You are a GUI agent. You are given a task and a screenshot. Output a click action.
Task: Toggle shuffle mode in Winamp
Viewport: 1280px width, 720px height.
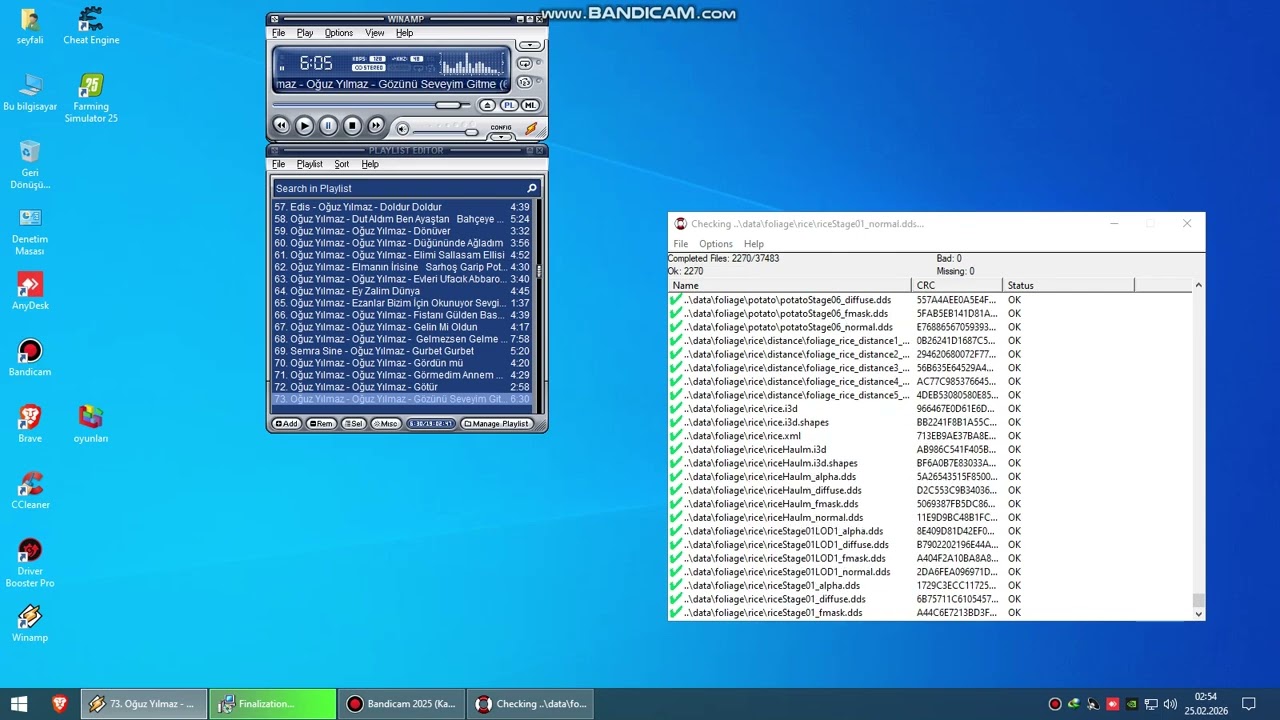[525, 82]
